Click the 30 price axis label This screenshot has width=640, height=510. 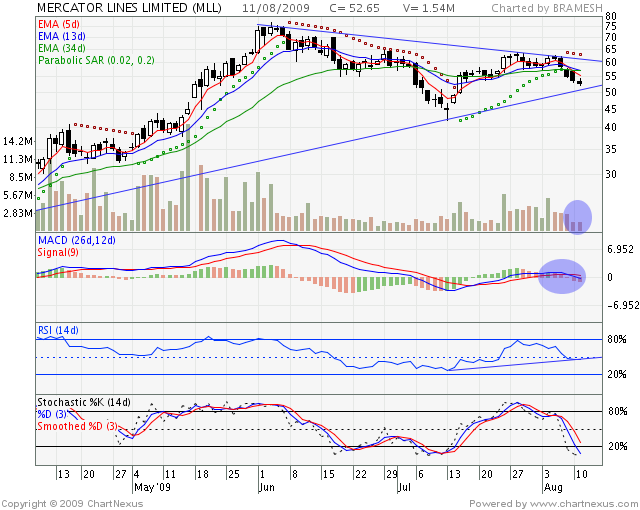pyautogui.click(x=611, y=174)
